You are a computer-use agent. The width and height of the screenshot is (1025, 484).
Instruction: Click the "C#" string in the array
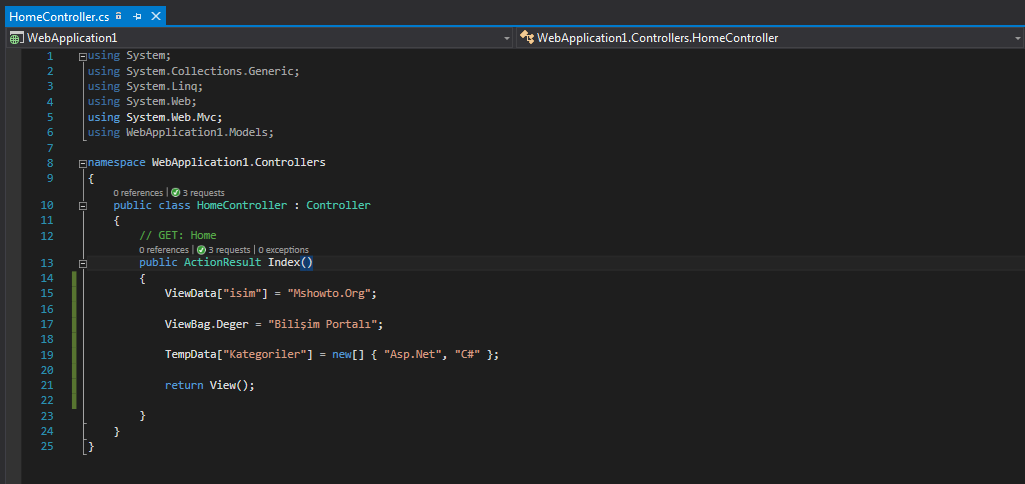(x=467, y=354)
